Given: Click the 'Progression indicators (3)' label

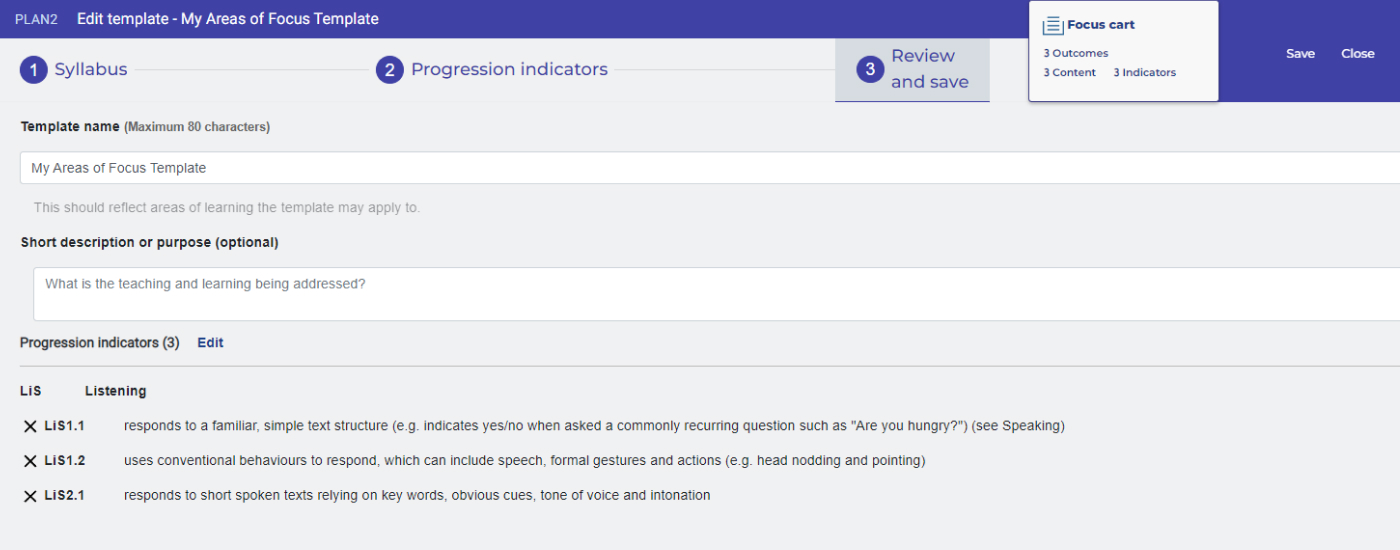Looking at the screenshot, I should point(100,343).
